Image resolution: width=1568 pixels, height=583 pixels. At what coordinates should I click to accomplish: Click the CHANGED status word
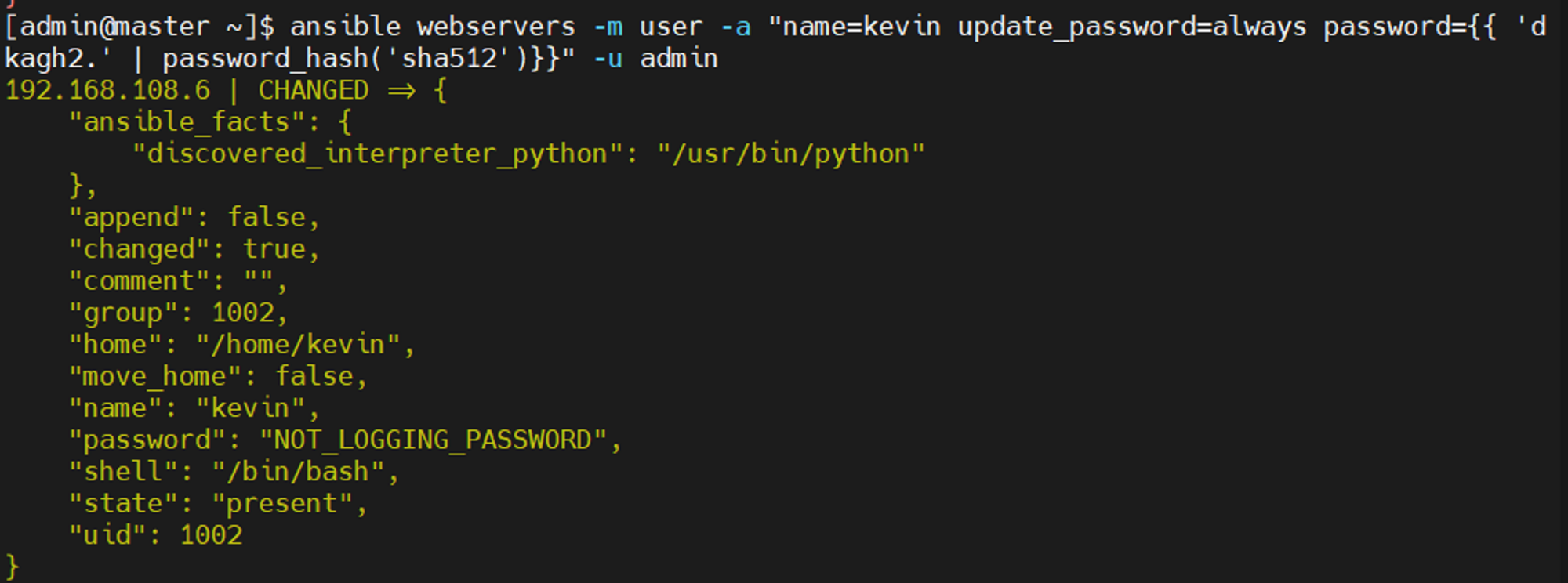click(313, 90)
